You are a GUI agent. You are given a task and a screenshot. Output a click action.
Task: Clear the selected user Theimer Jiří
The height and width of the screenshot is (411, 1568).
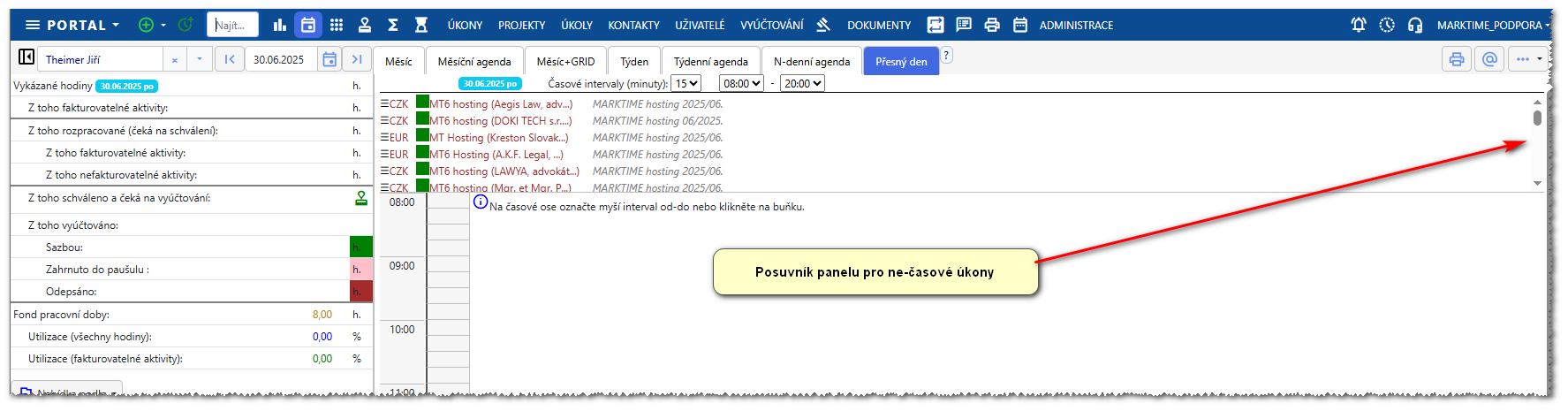pyautogui.click(x=175, y=60)
